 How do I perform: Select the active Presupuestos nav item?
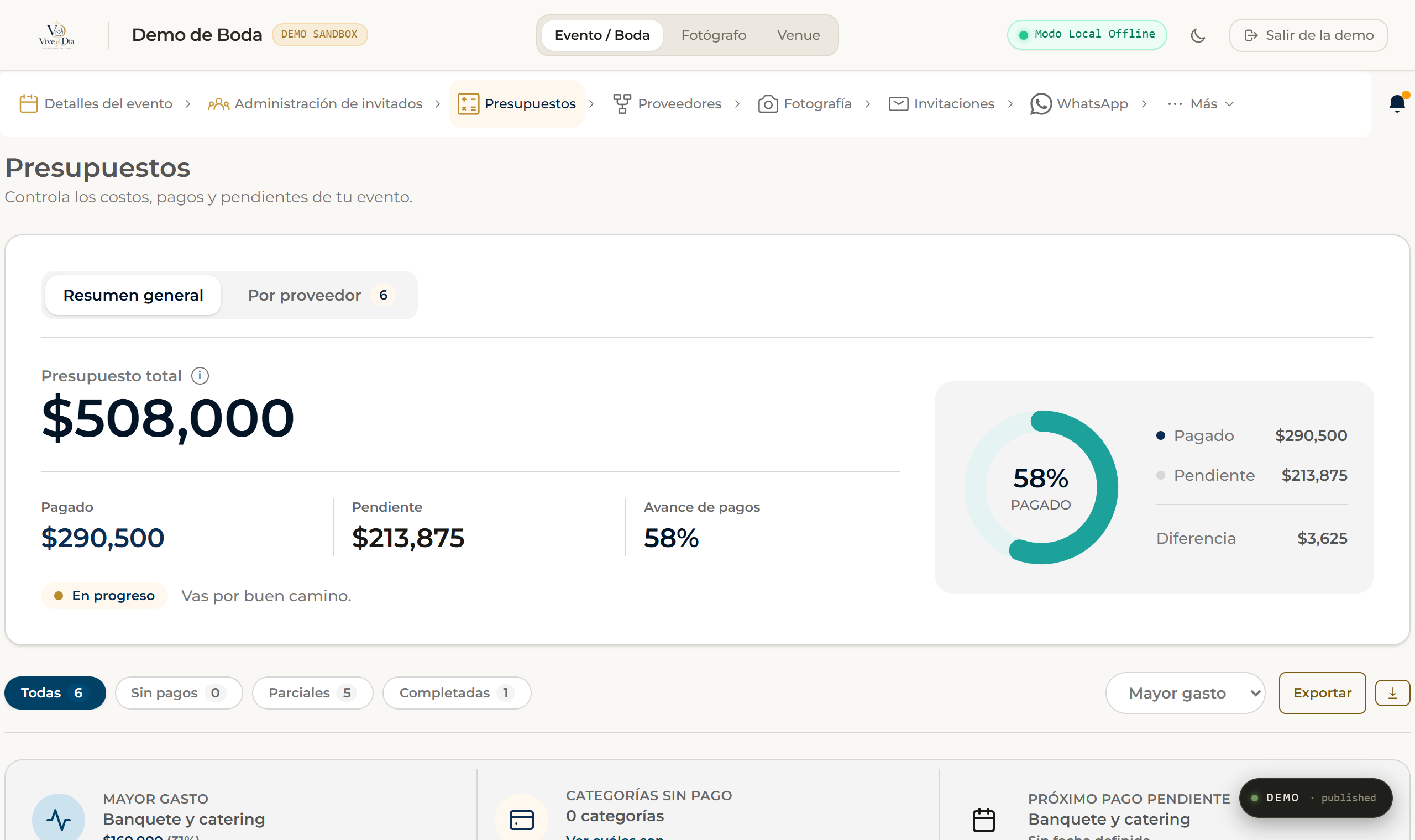[517, 103]
